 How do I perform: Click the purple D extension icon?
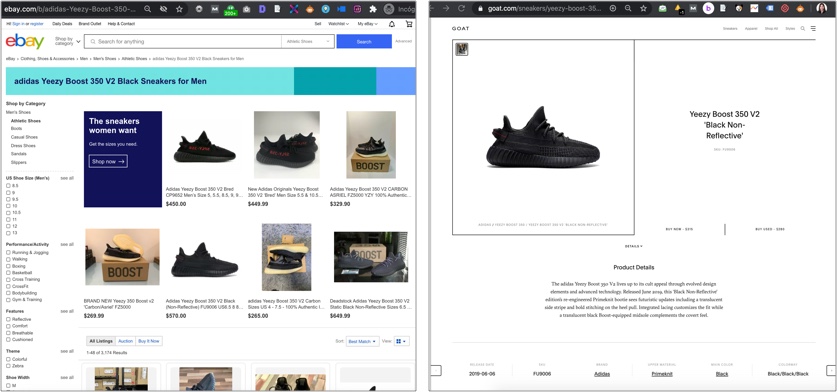point(262,9)
